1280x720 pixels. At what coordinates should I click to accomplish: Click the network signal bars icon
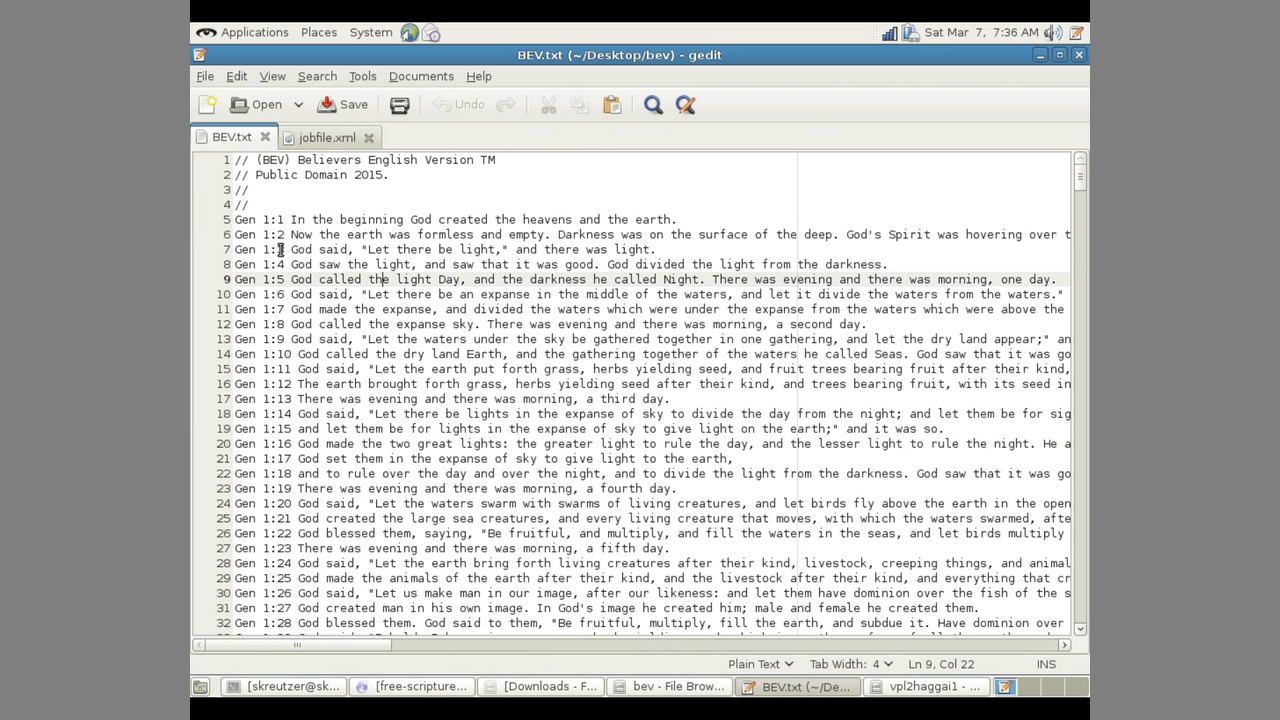pyautogui.click(x=889, y=33)
